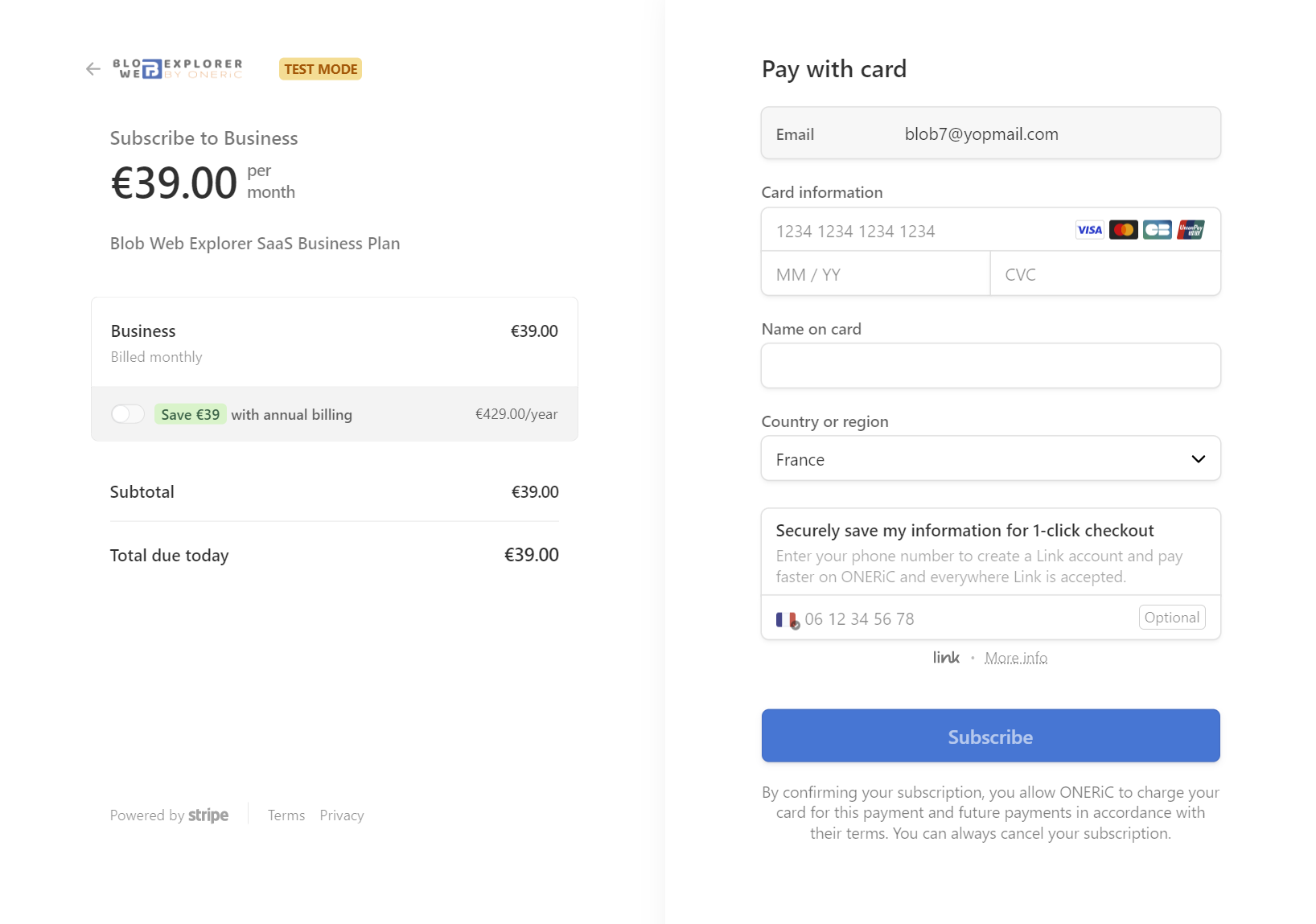The image size is (1316, 924).
Task: Open the More info link
Action: (x=1016, y=658)
